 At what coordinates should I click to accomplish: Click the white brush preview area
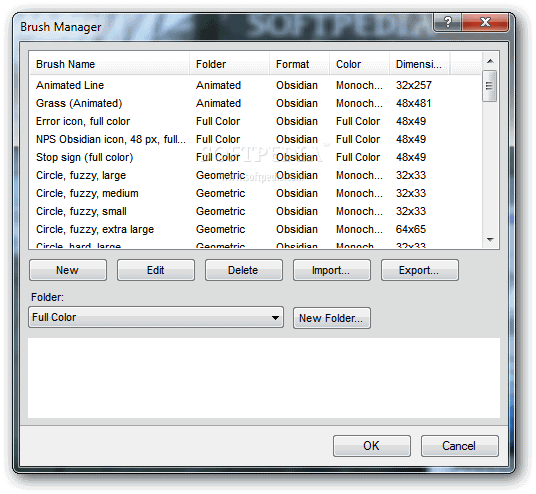click(x=264, y=378)
